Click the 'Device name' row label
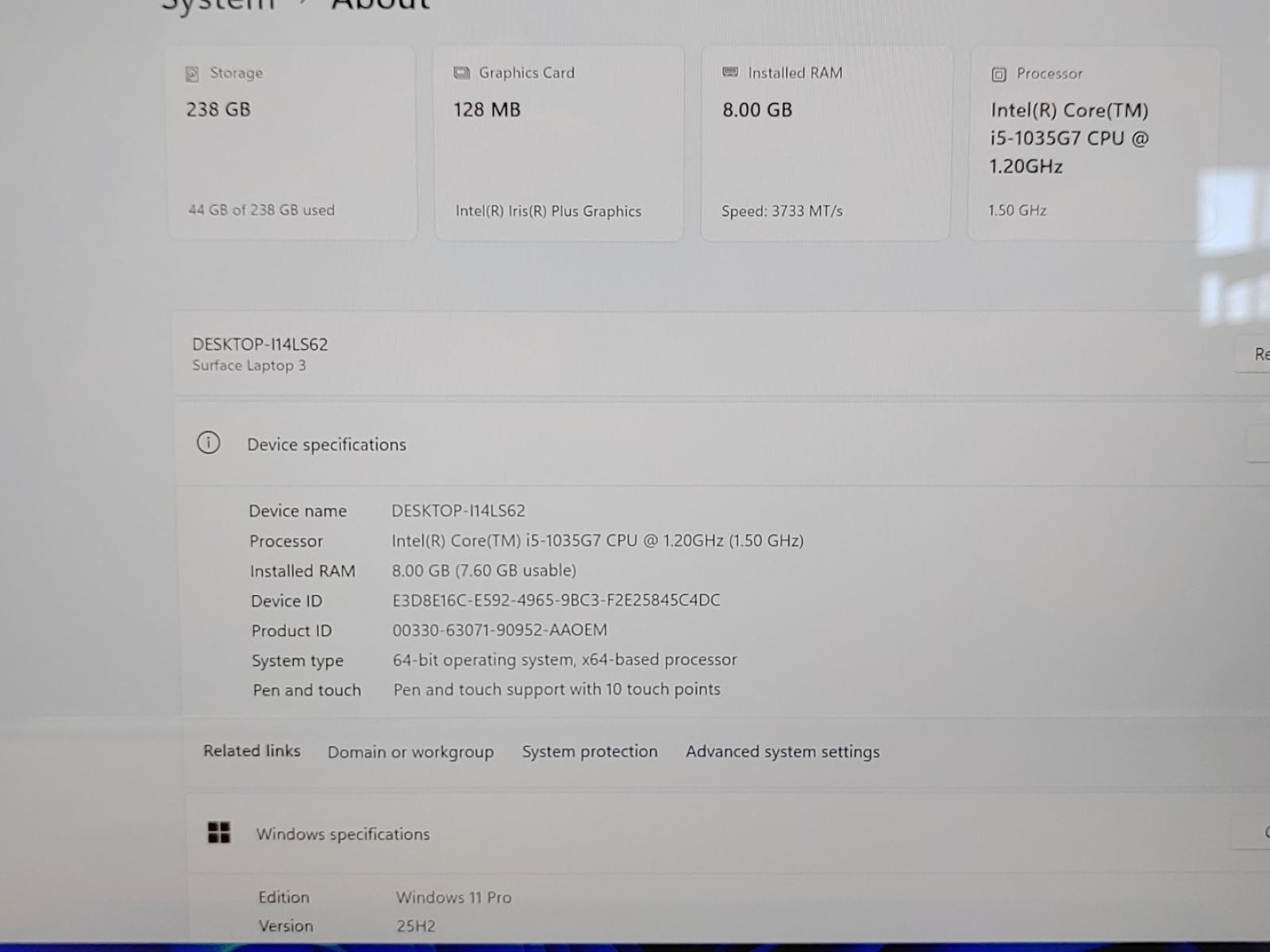 pos(298,511)
